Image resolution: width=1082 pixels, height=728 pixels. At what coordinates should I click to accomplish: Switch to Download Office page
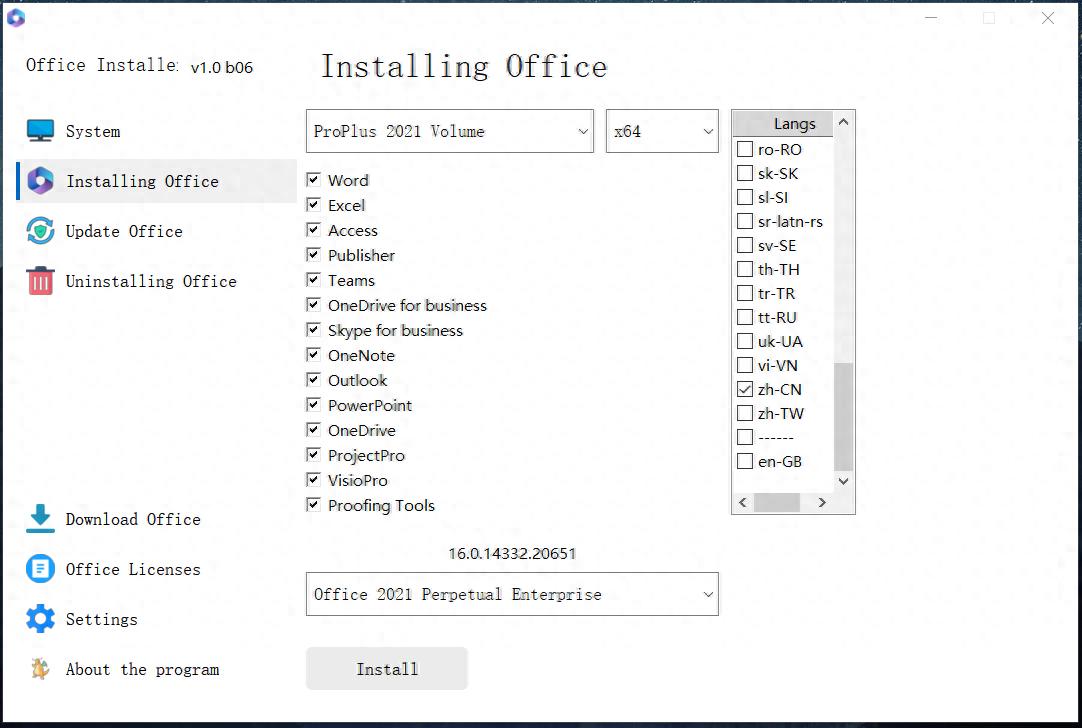(133, 519)
